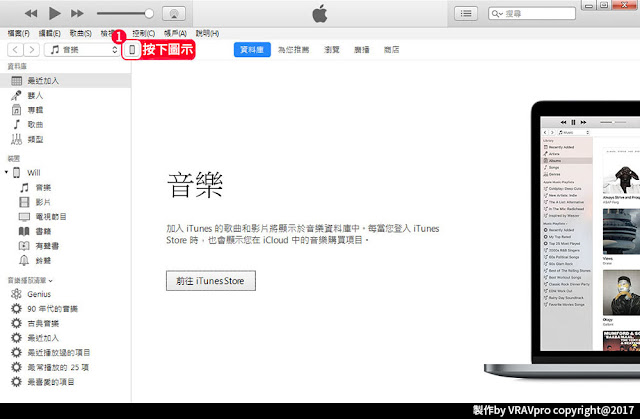Switch to the 為您推薦 tab
Viewport: 640px width, 419px height.
tap(293, 50)
